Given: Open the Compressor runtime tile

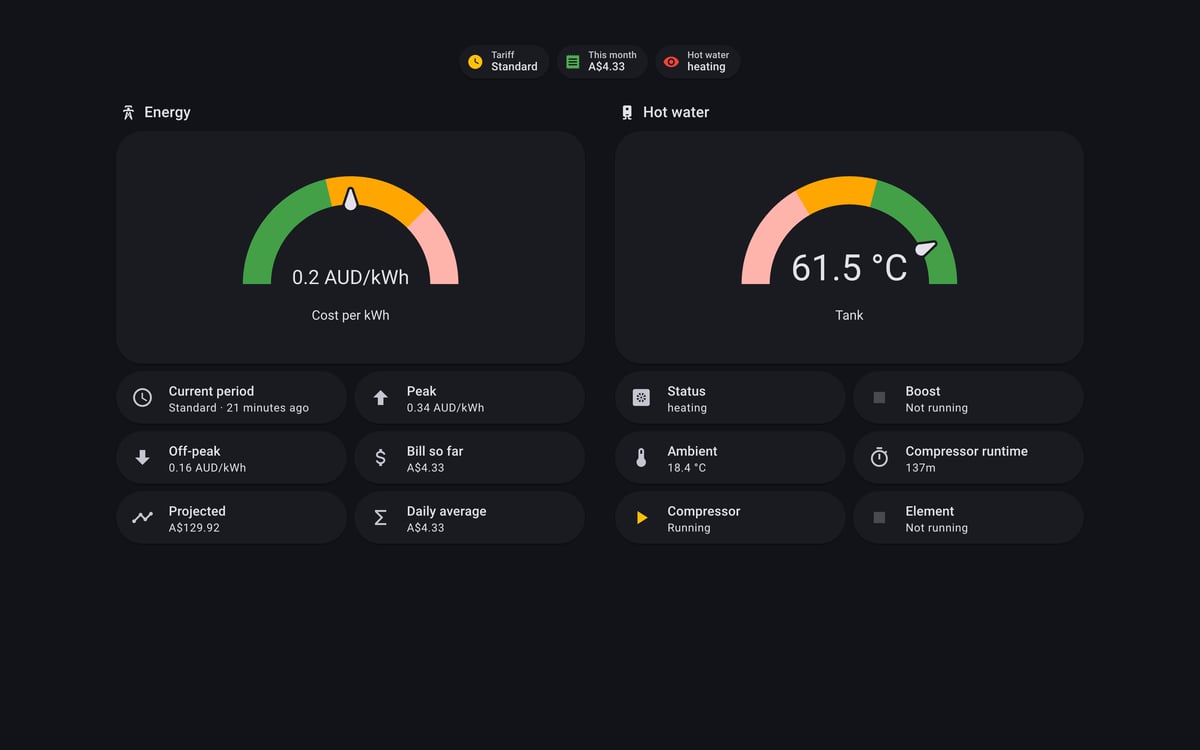Looking at the screenshot, I should coord(968,458).
